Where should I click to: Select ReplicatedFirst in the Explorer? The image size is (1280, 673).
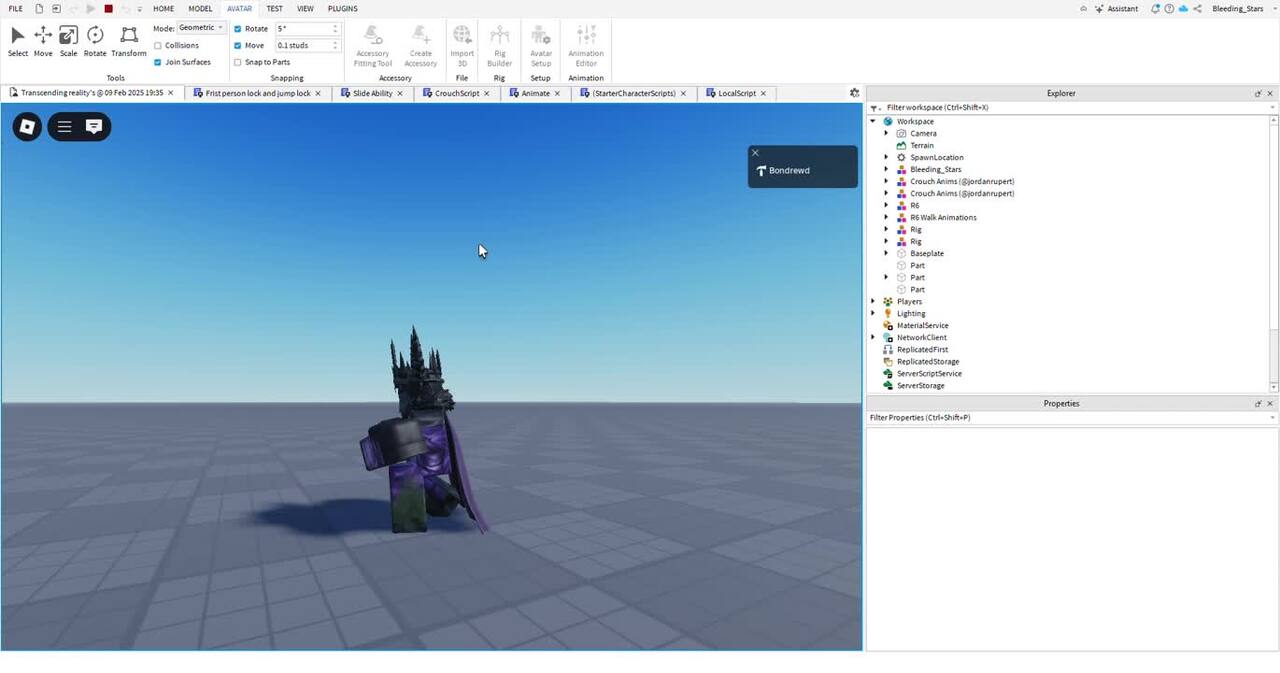922,349
